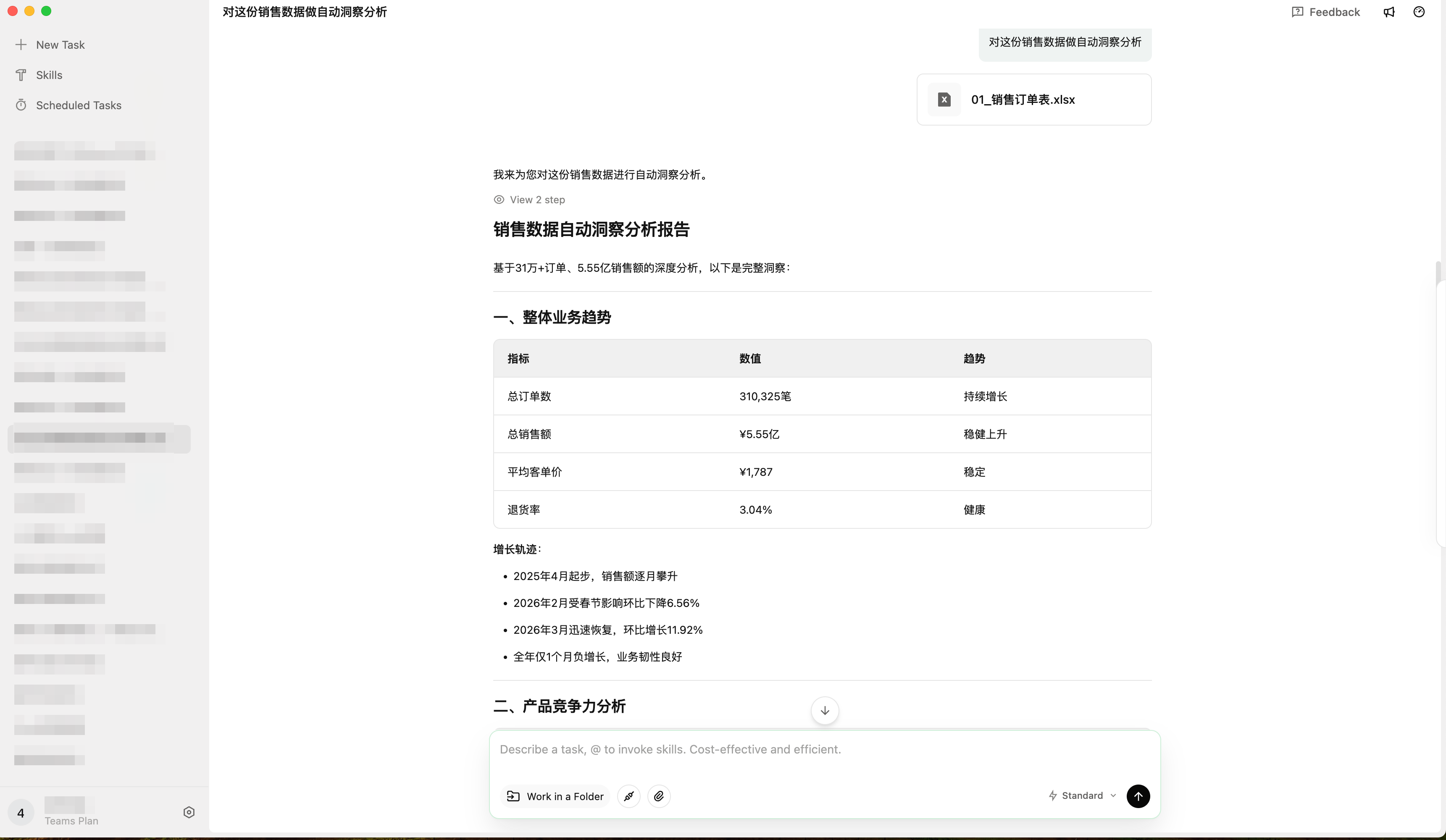
Task: Open the Standard mode dropdown
Action: pos(1082,795)
